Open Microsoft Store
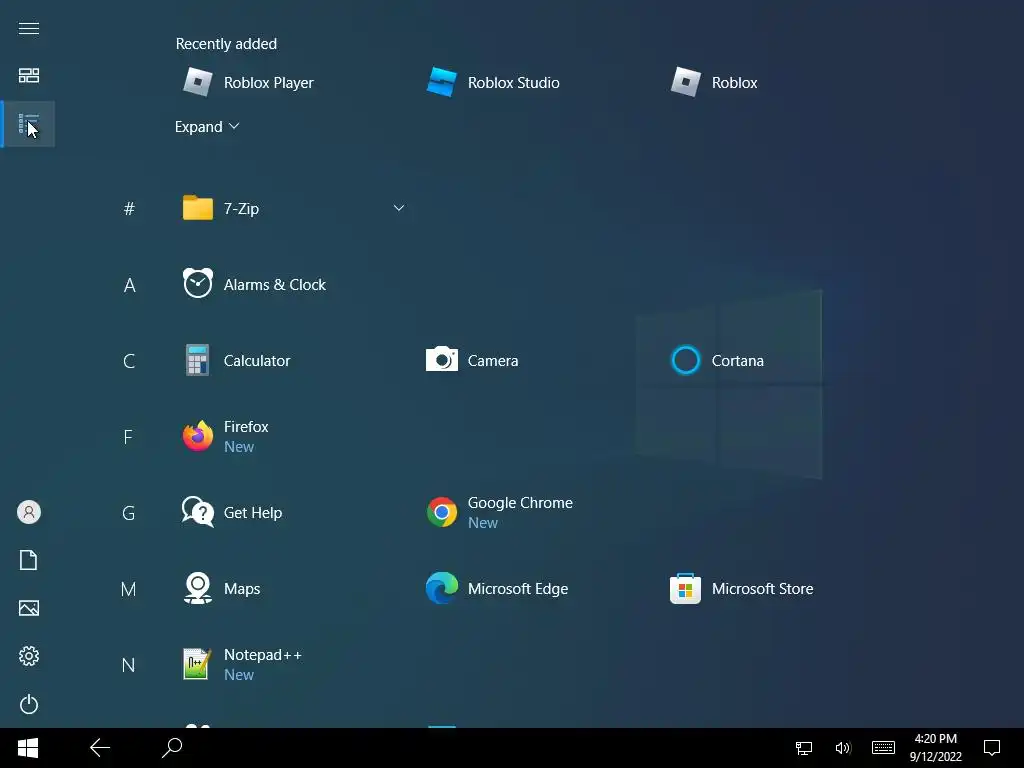1024x768 pixels. (742, 588)
